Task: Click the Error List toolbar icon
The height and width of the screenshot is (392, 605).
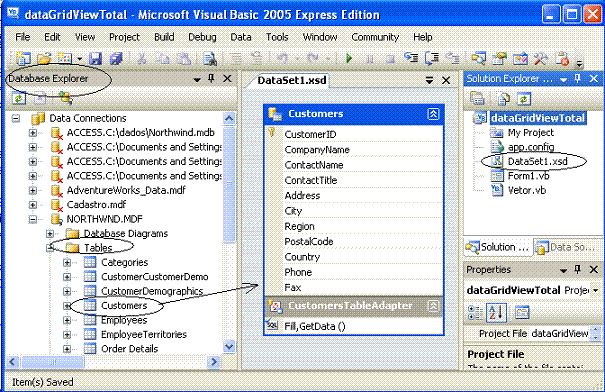Action: pyautogui.click(x=562, y=58)
